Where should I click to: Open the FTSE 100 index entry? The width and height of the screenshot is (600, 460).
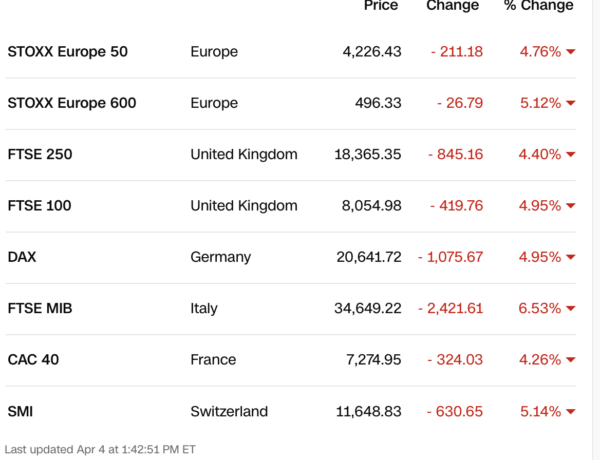click(39, 206)
